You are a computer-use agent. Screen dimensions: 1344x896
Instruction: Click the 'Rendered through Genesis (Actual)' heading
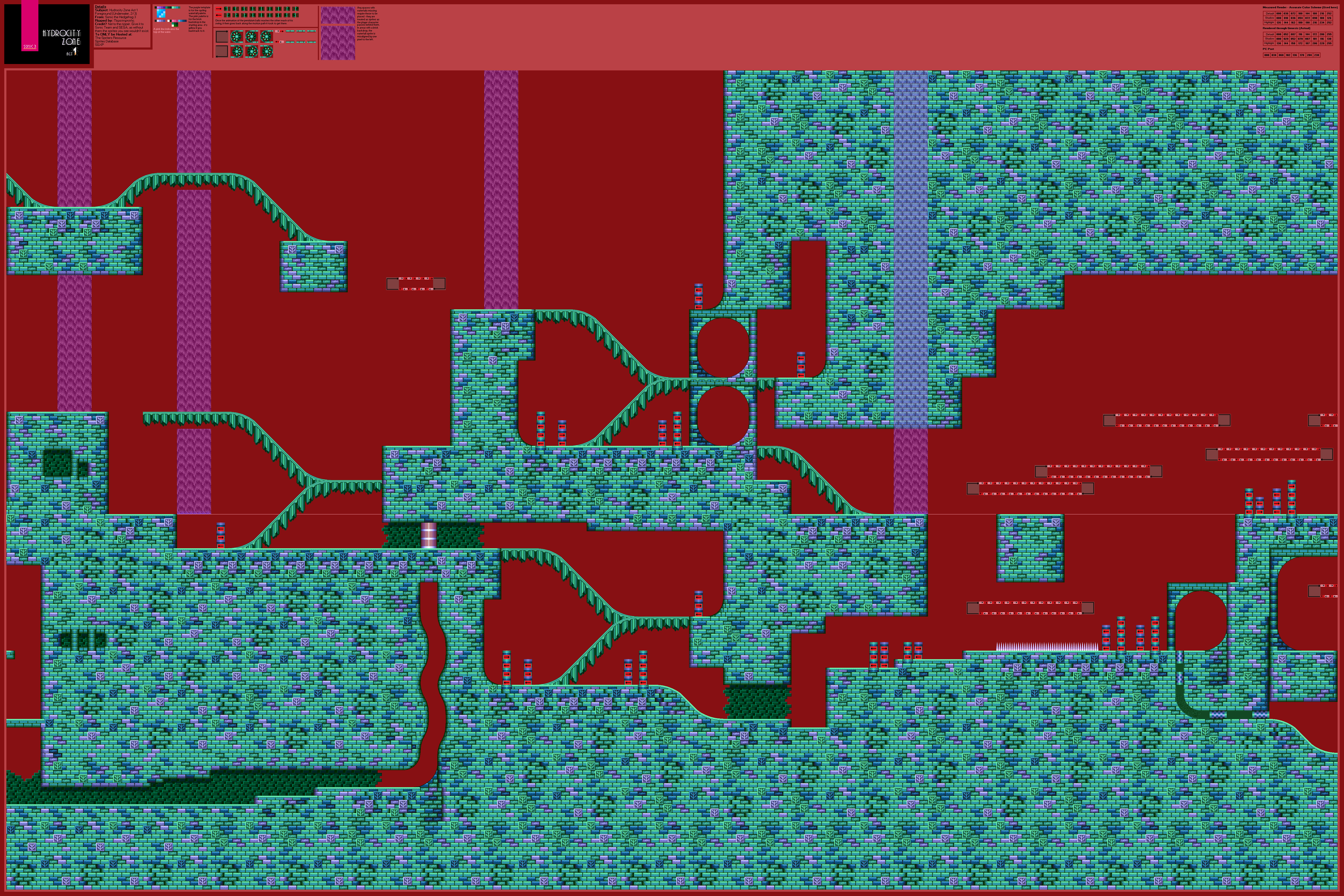coord(1286,29)
